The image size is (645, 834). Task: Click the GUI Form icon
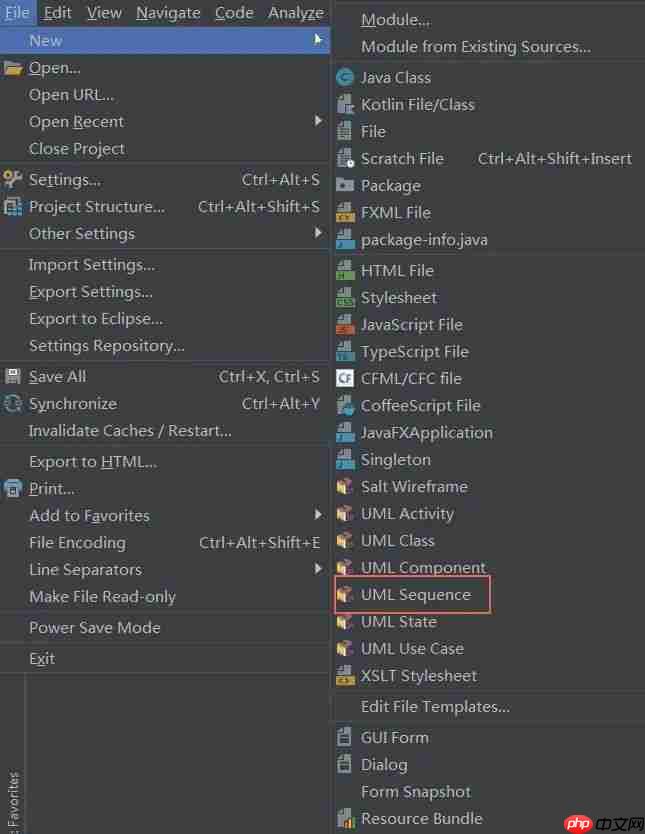coord(345,737)
